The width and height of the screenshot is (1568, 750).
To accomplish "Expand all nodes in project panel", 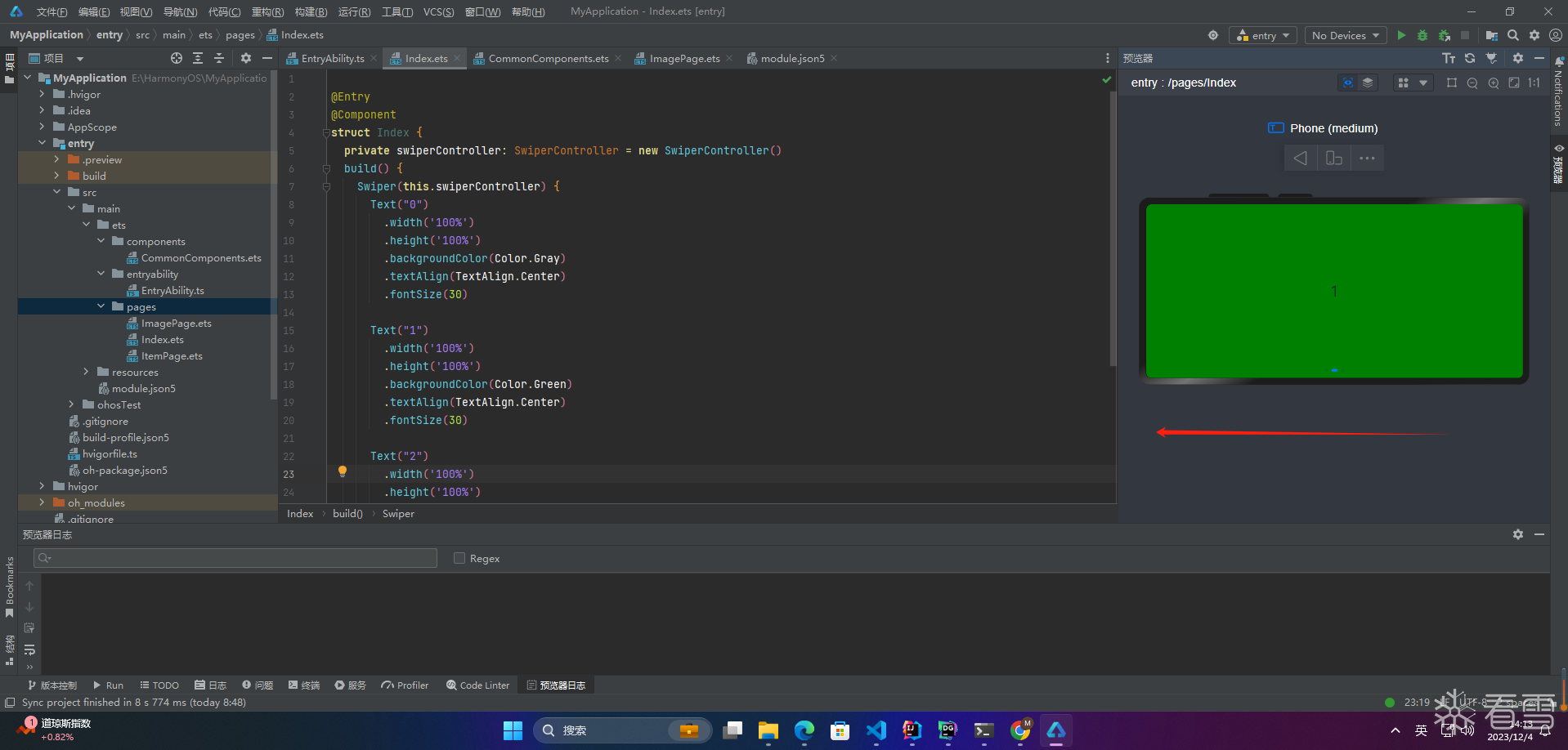I will coord(198,58).
